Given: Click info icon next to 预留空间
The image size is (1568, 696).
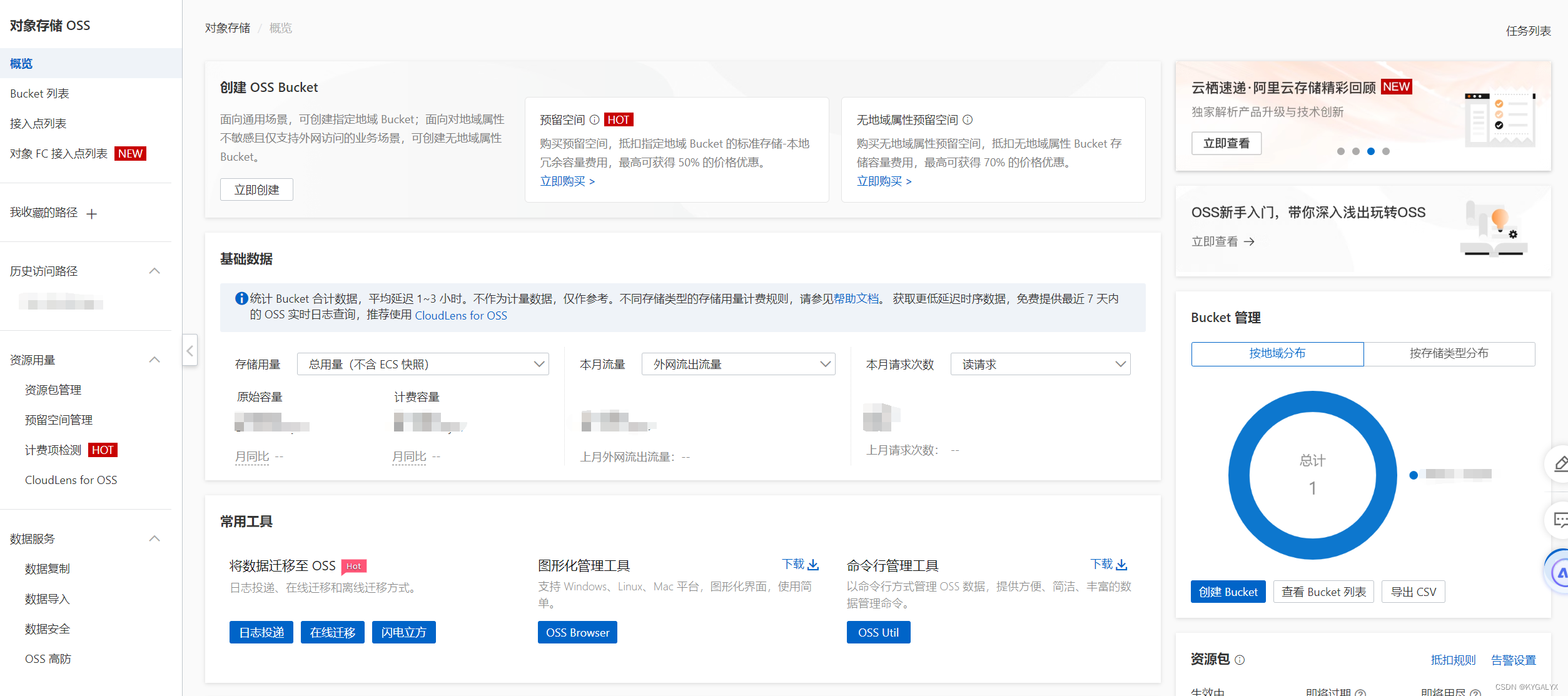Looking at the screenshot, I should [x=594, y=119].
